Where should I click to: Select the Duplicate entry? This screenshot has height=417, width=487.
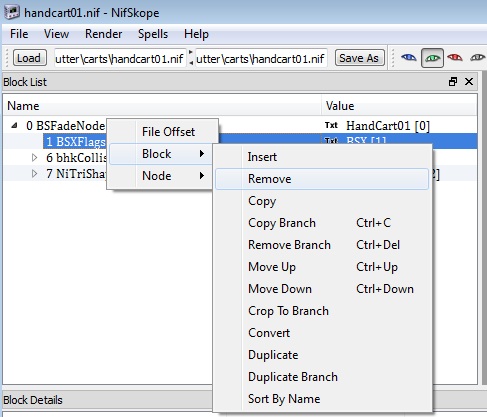tap(322, 355)
